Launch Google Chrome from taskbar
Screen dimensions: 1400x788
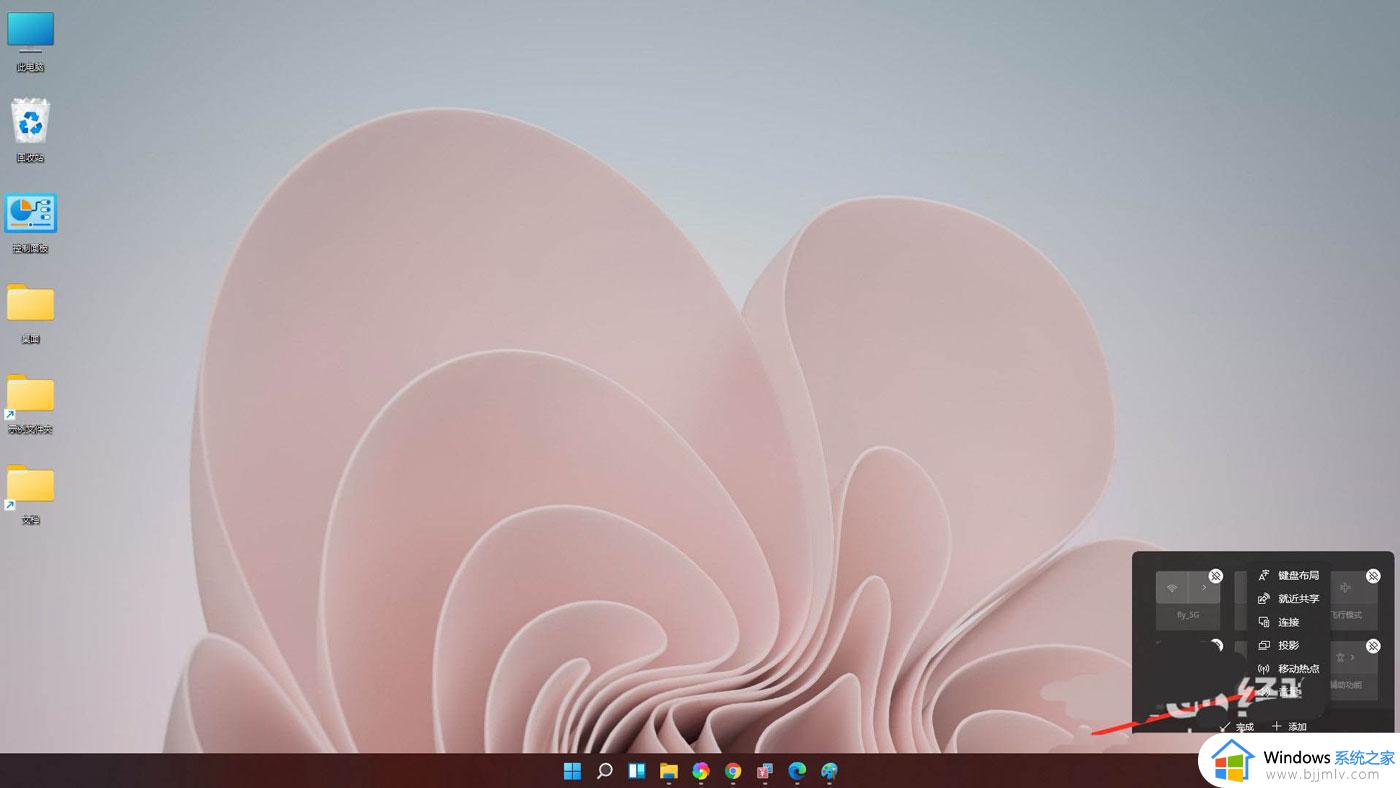[x=733, y=771]
